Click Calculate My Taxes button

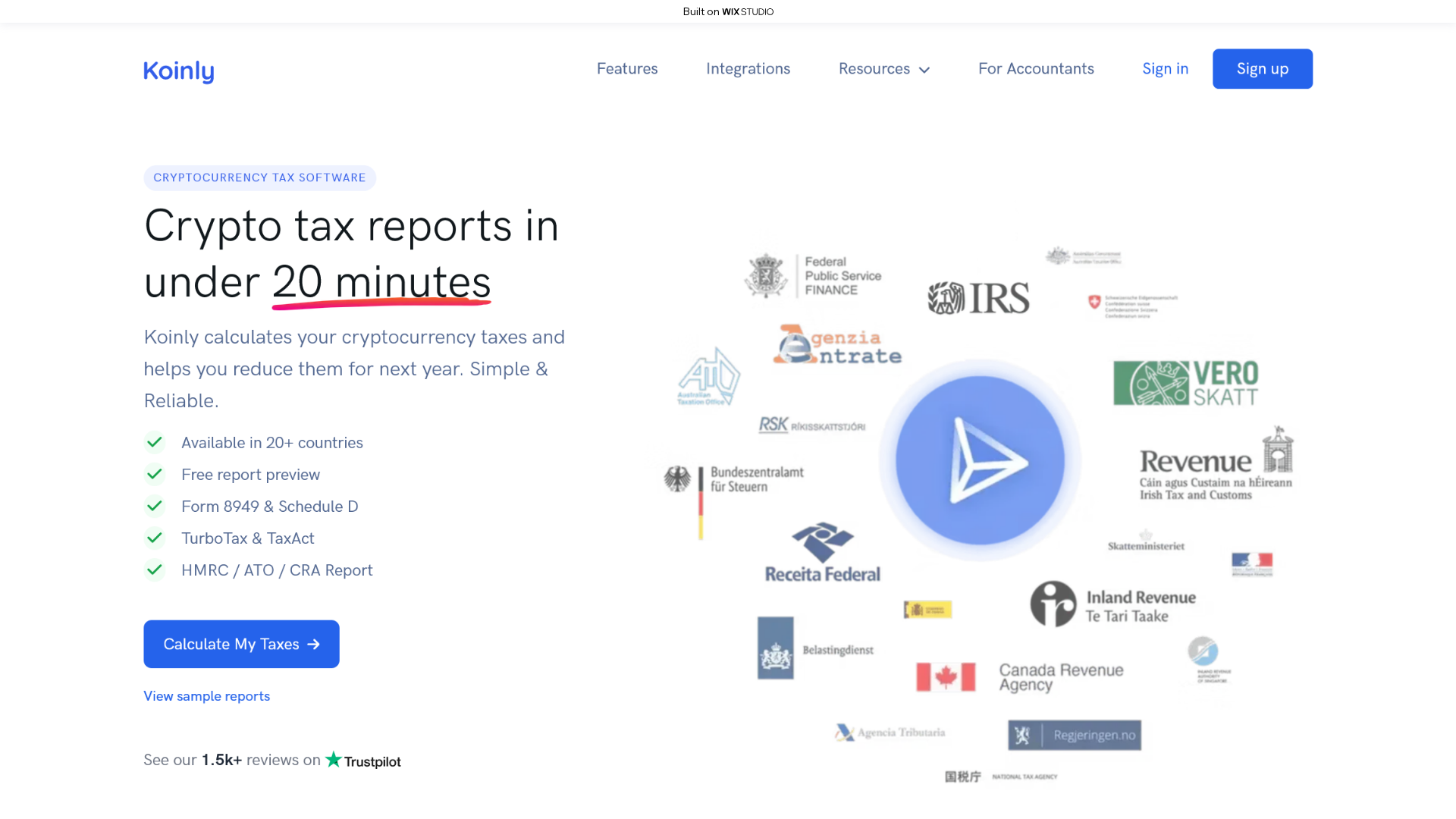[241, 644]
